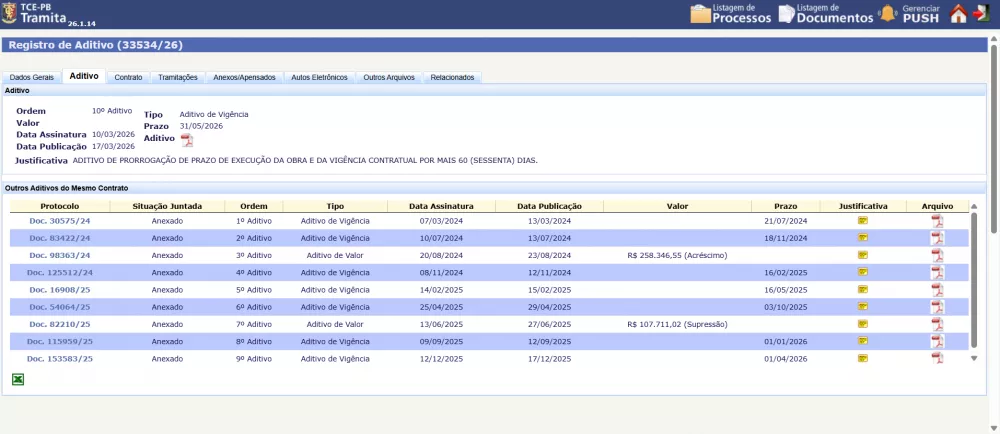Export table to Excel spreadsheet
The height and width of the screenshot is (434, 1000).
coord(18,379)
